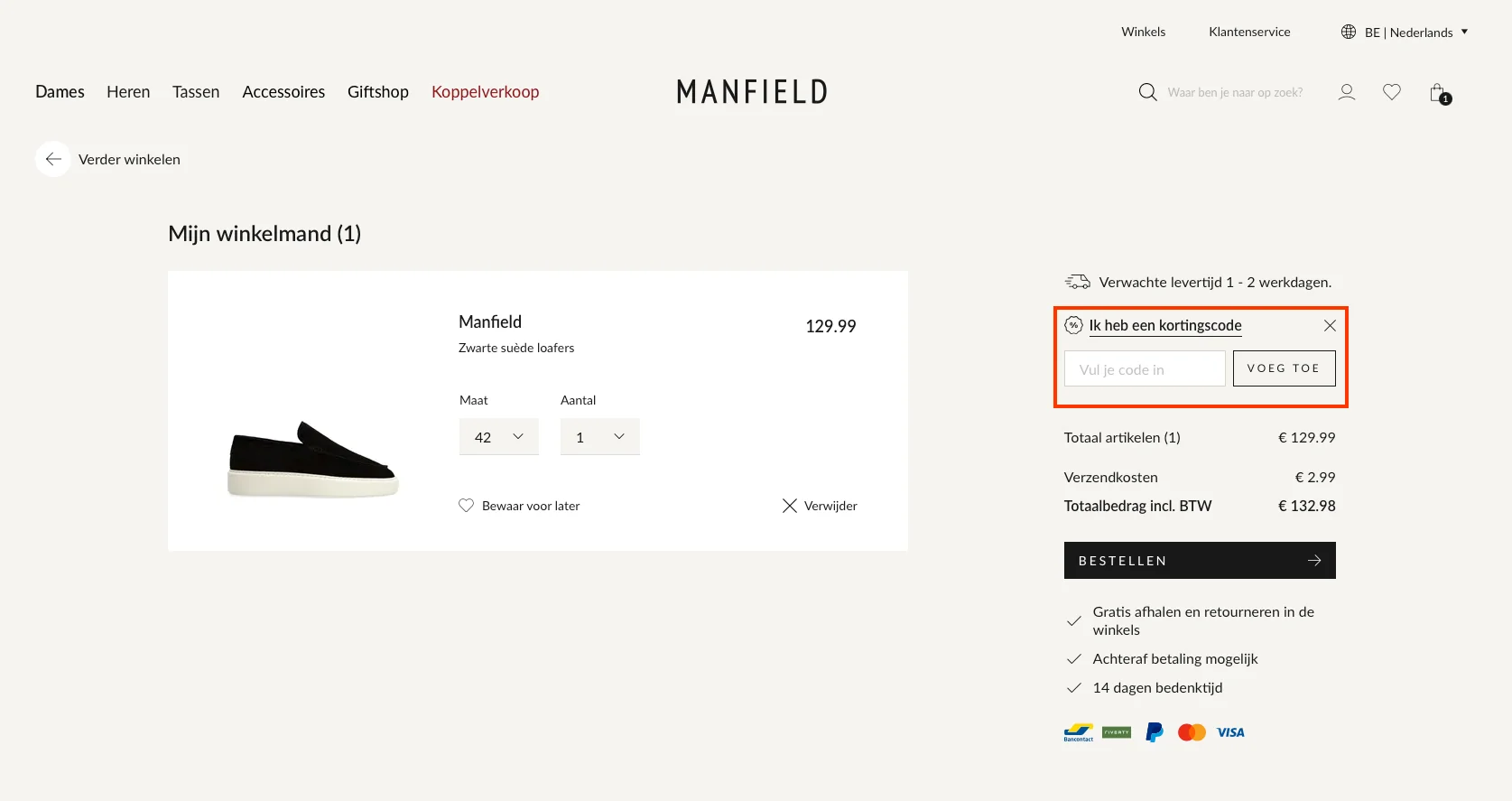
Task: Click the Bancontact payment icon
Action: coord(1077,731)
